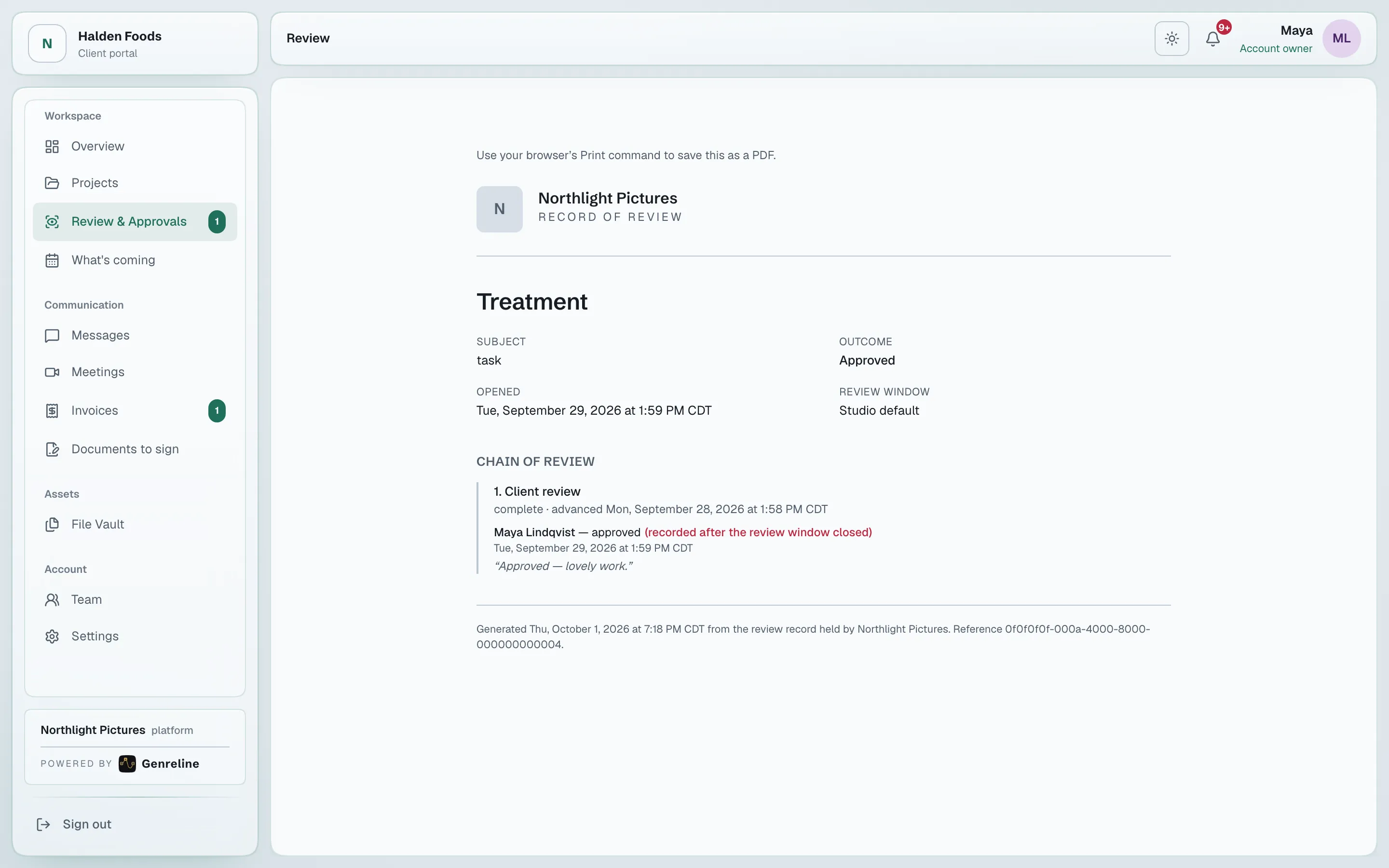Open the Invoices section
The width and height of the screenshot is (1389, 868).
(x=135, y=410)
